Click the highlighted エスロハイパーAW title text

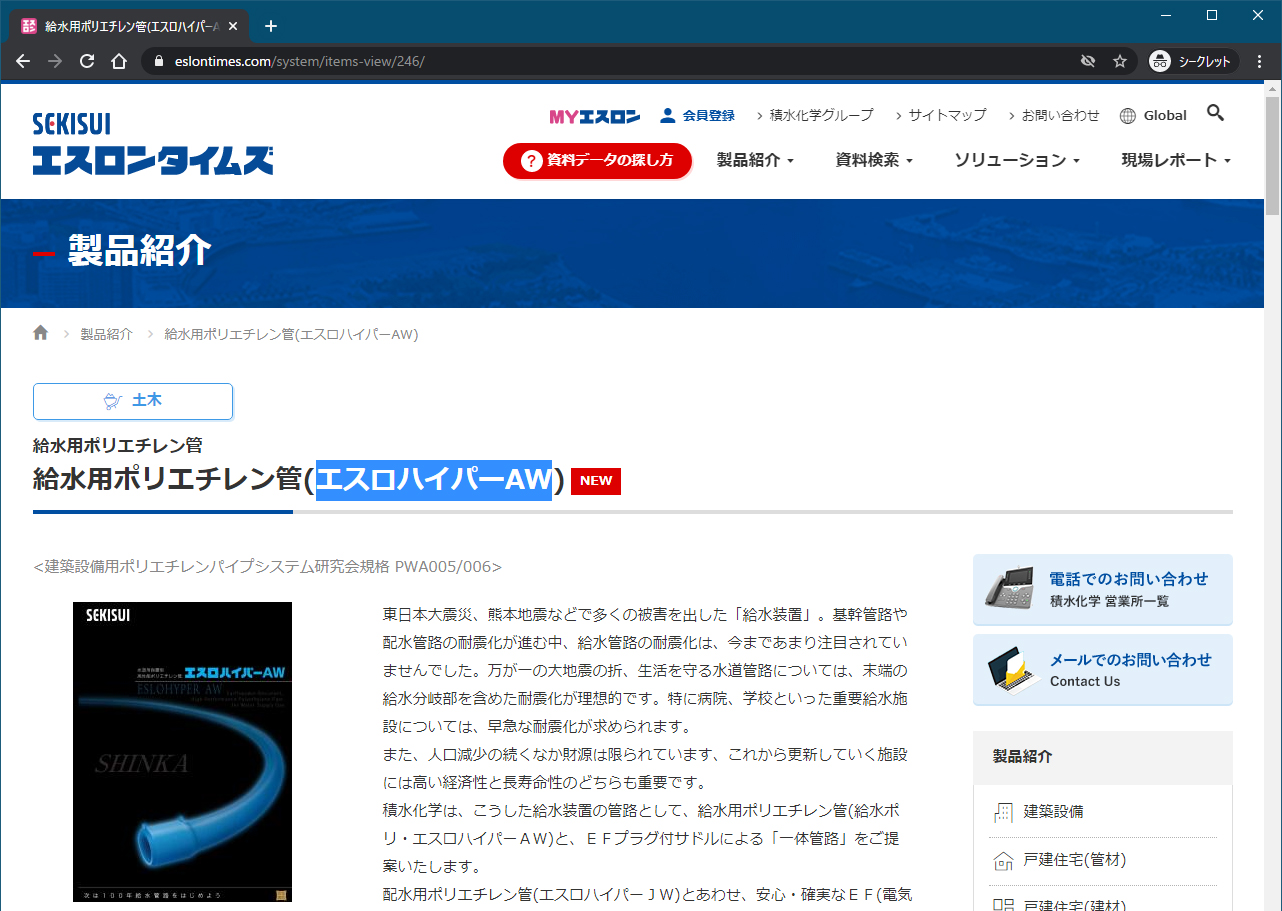[434, 480]
